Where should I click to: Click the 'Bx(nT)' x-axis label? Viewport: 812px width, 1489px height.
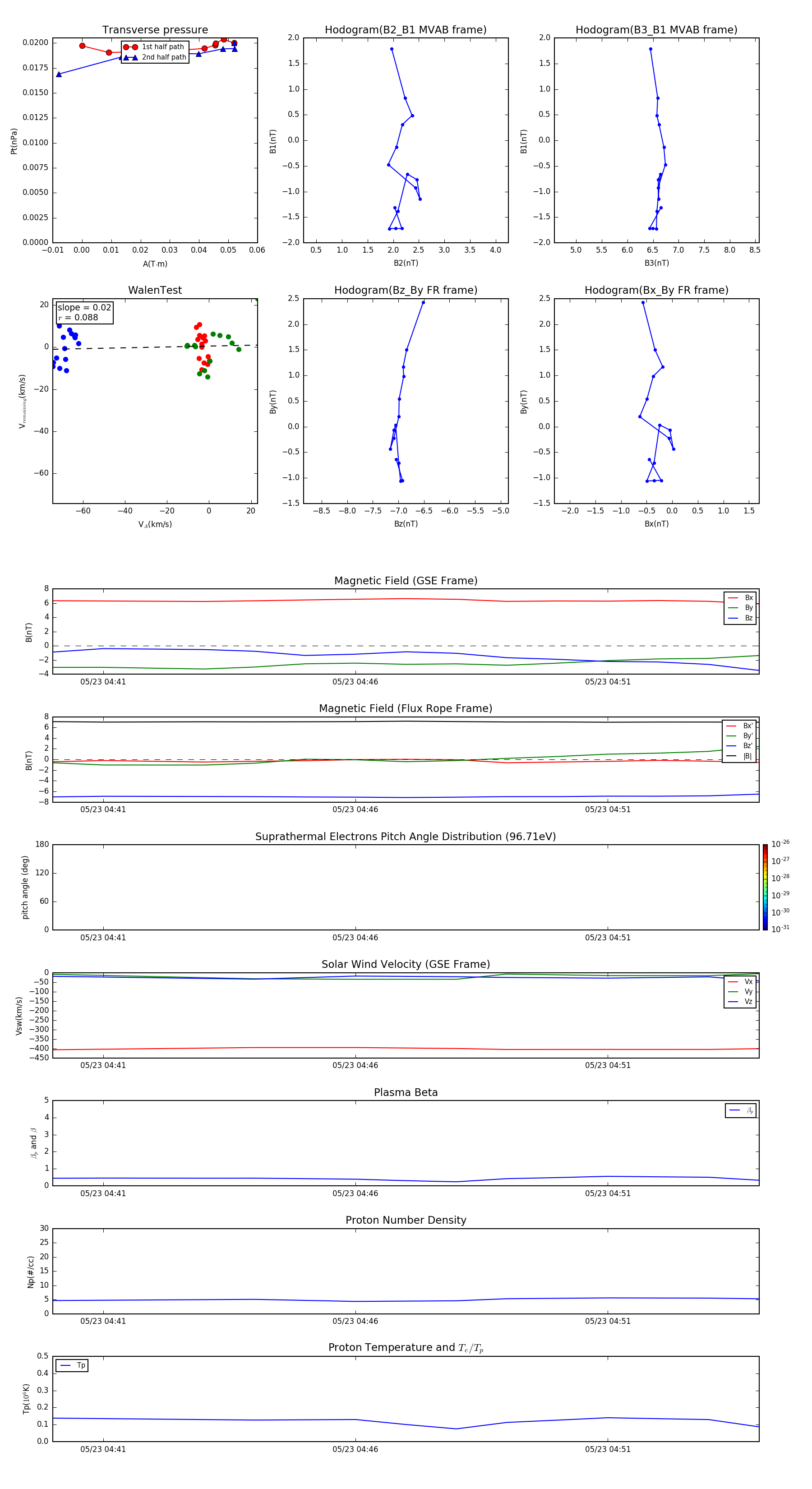click(656, 524)
